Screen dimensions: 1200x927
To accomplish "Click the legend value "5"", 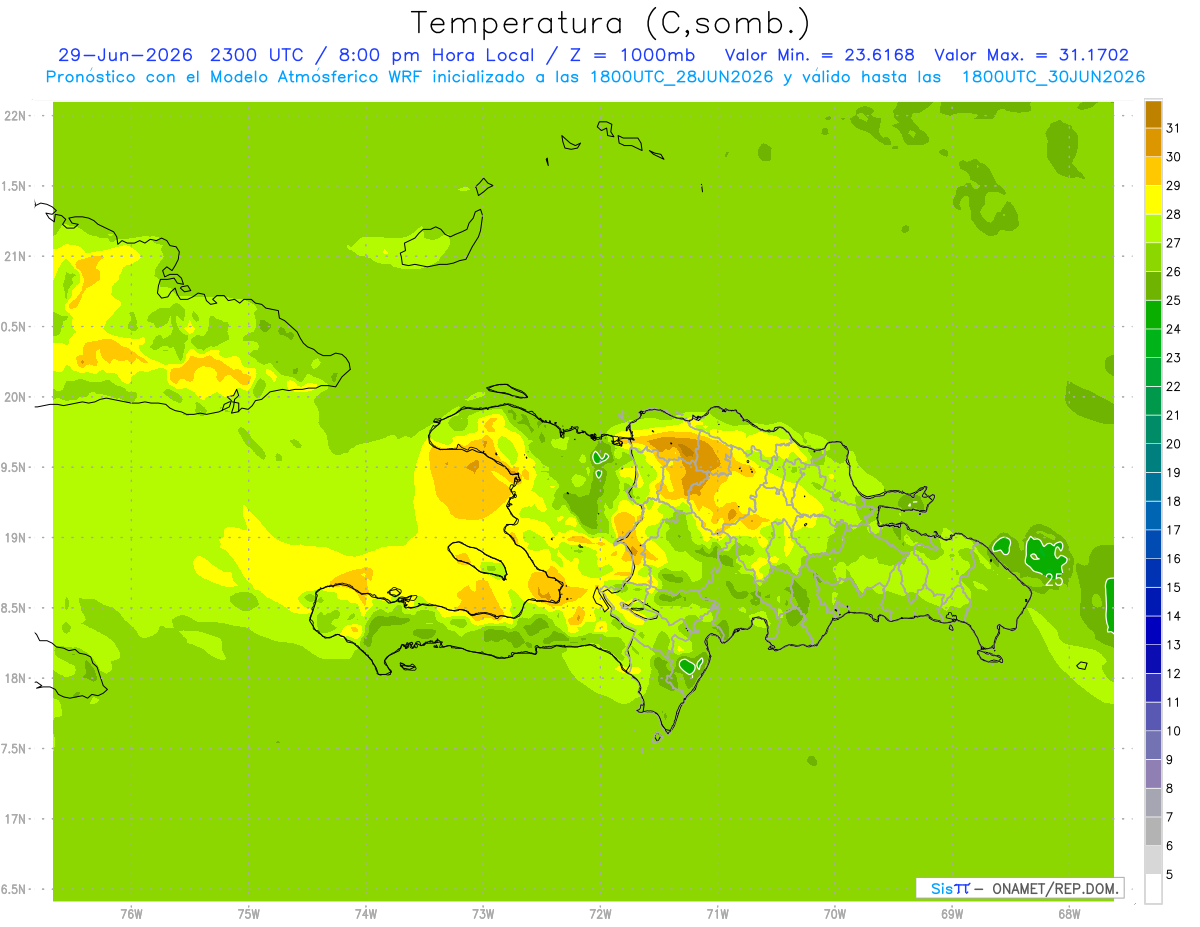I will point(1170,875).
